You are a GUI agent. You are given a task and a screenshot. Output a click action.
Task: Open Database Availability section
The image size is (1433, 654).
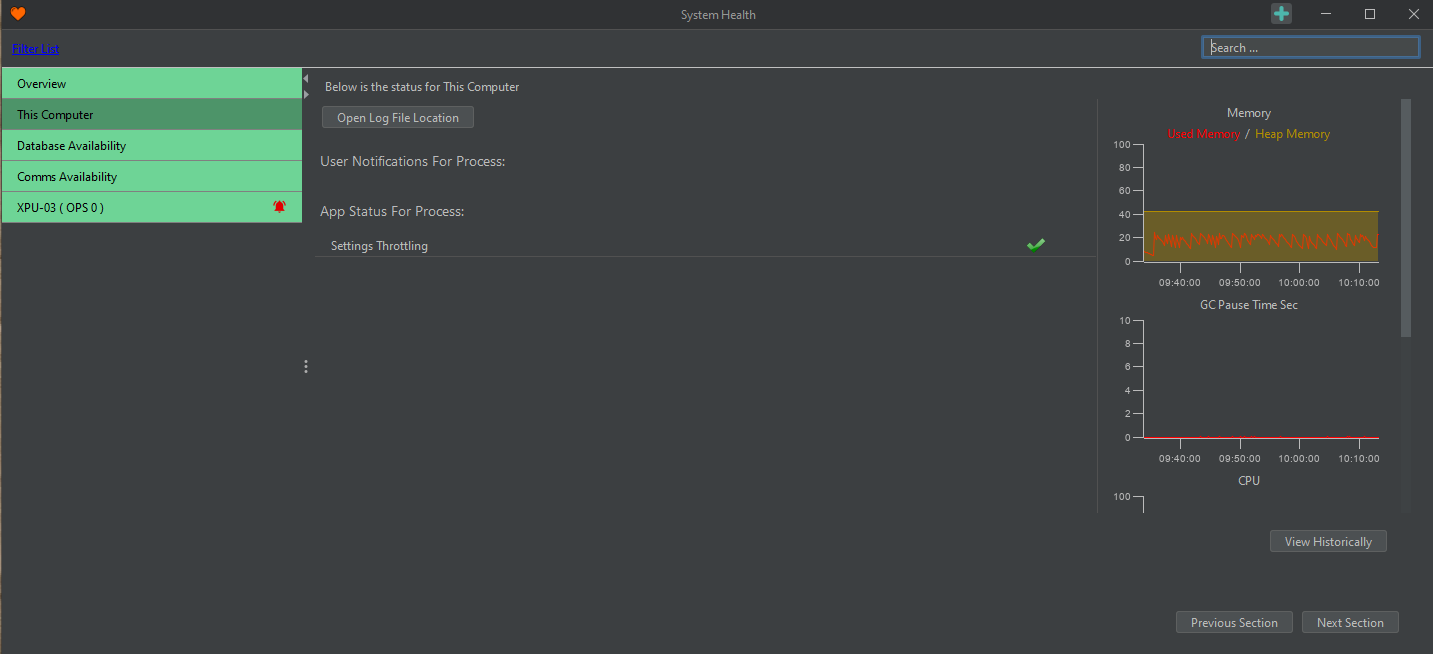pos(150,146)
